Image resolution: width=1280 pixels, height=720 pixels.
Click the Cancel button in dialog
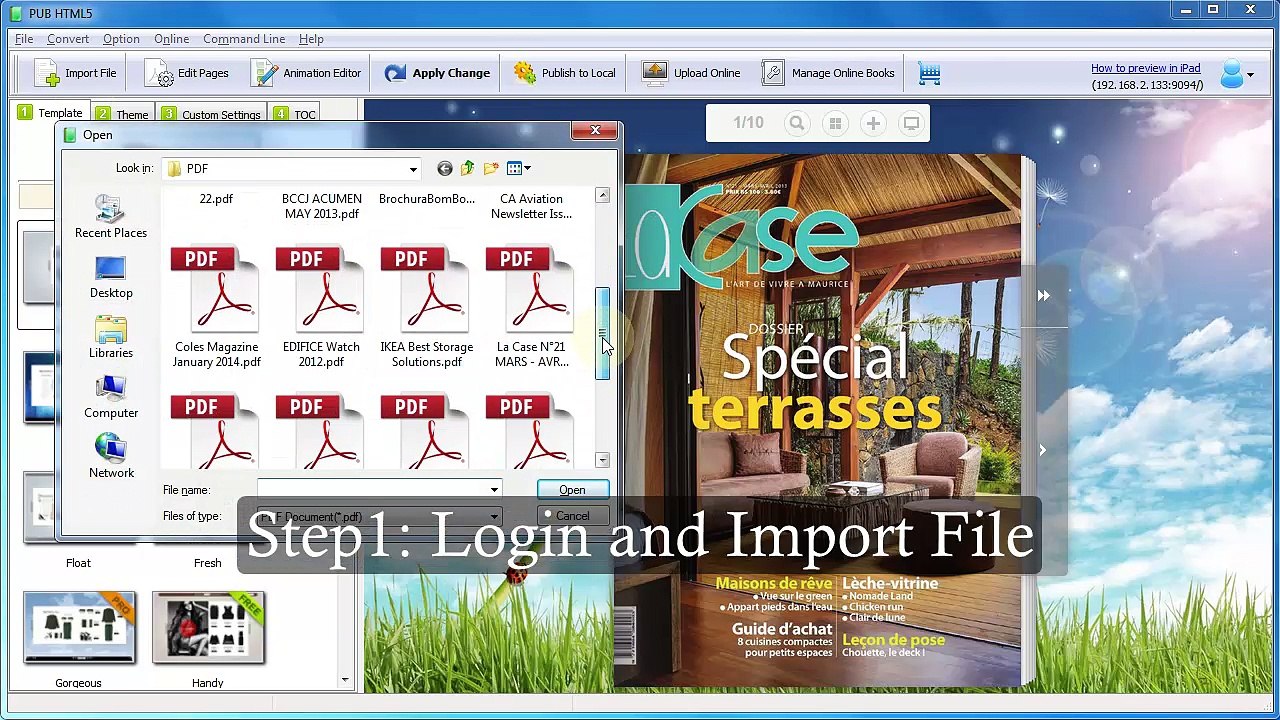[572, 516]
